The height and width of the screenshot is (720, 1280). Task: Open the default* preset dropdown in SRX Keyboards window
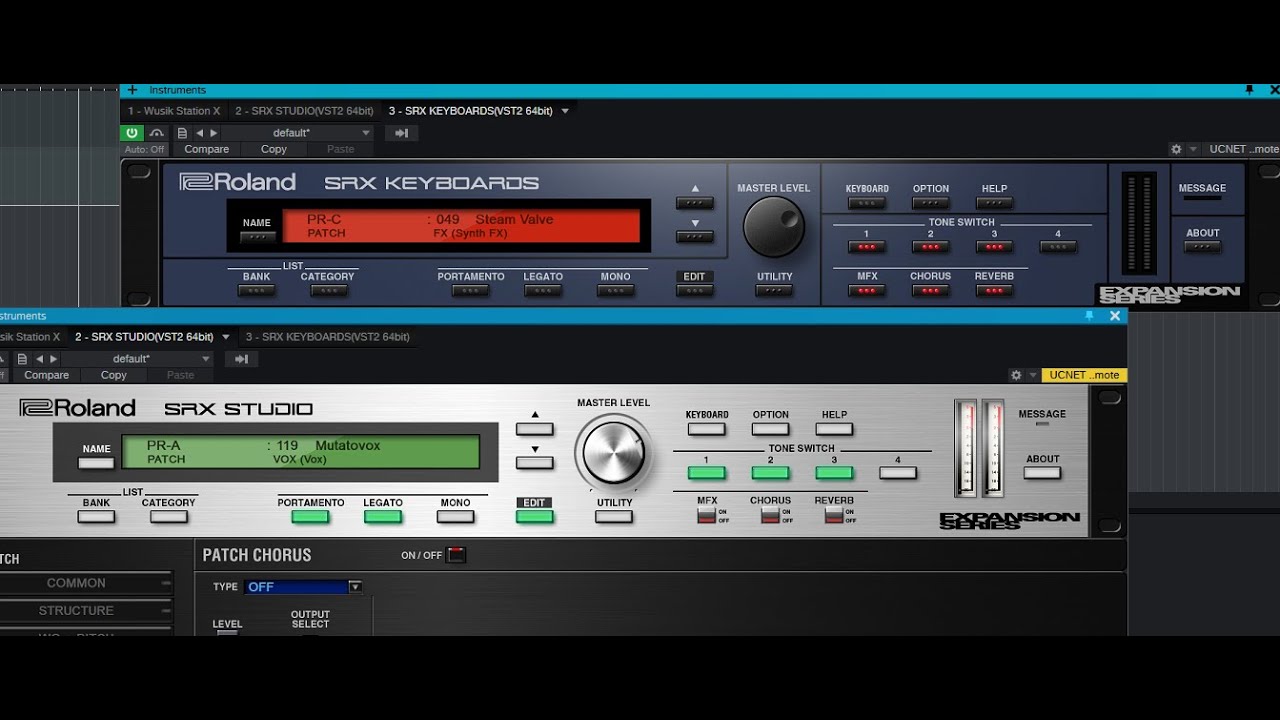pos(298,133)
